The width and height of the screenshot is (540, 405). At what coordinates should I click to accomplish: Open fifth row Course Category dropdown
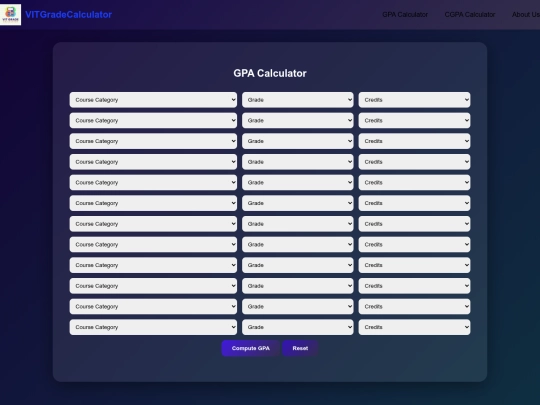pos(153,183)
